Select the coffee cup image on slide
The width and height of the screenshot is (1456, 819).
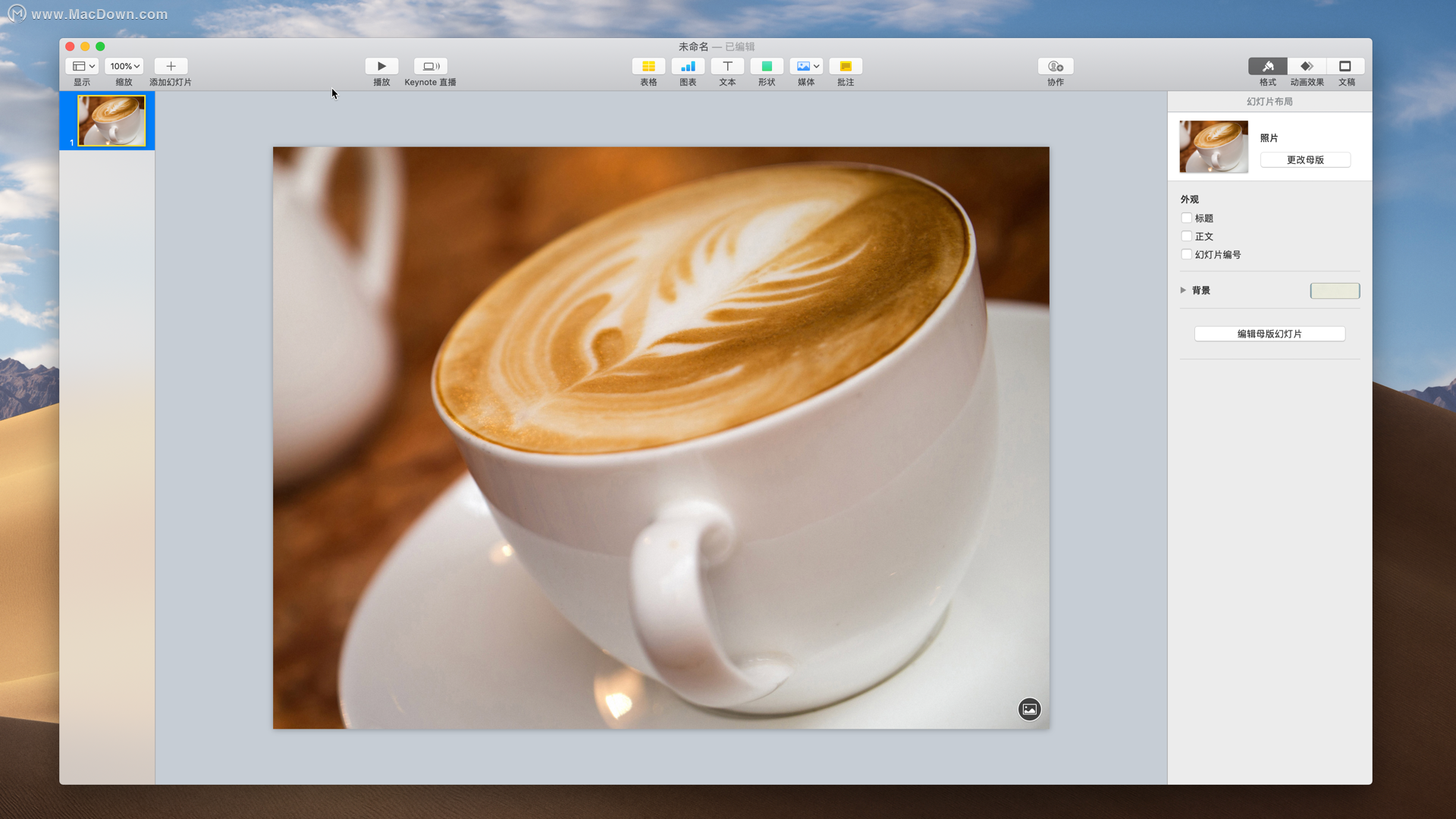pos(661,438)
